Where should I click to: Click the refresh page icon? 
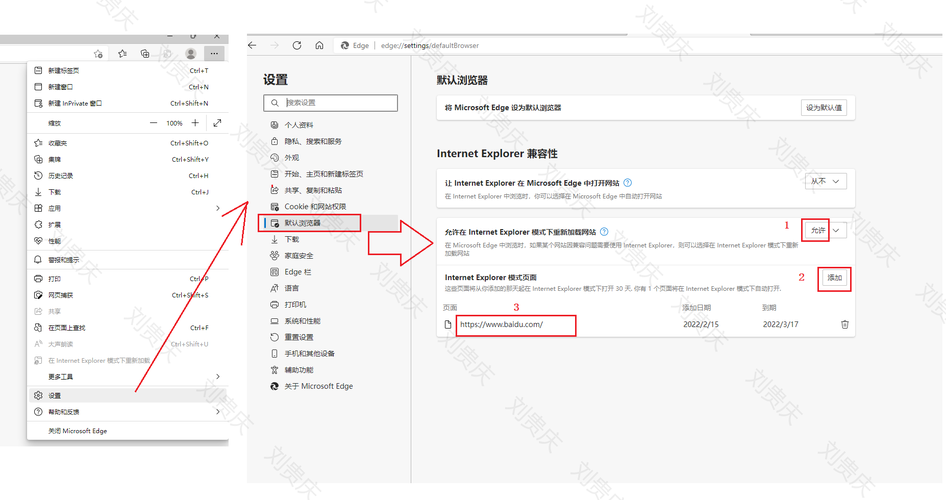(297, 45)
